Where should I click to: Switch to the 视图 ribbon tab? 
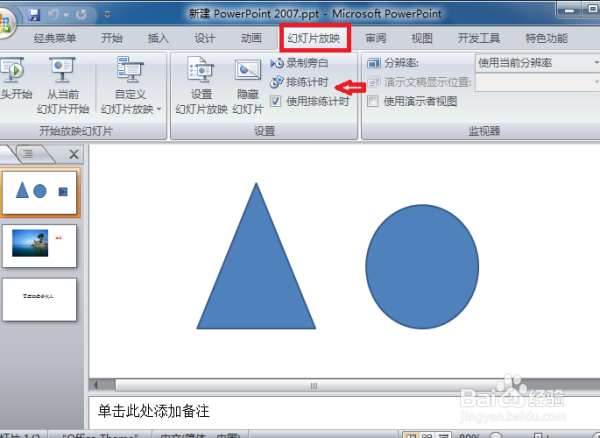[422, 38]
